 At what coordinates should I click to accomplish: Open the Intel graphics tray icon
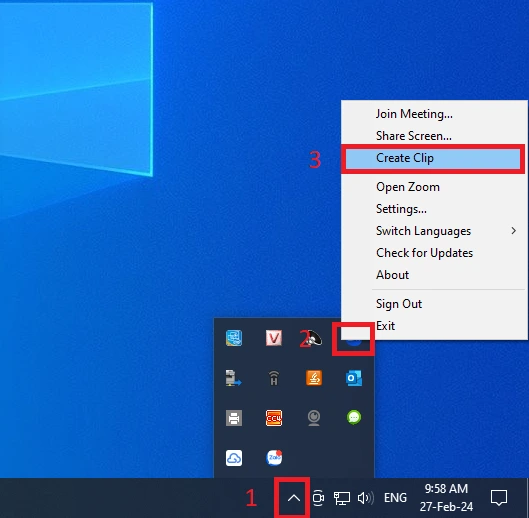point(234,338)
